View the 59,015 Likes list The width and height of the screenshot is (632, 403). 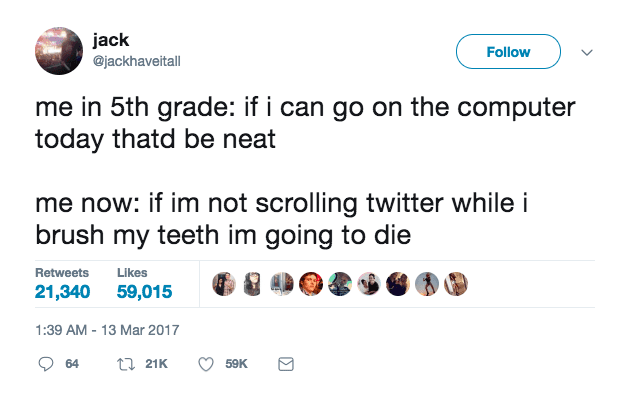pos(144,285)
